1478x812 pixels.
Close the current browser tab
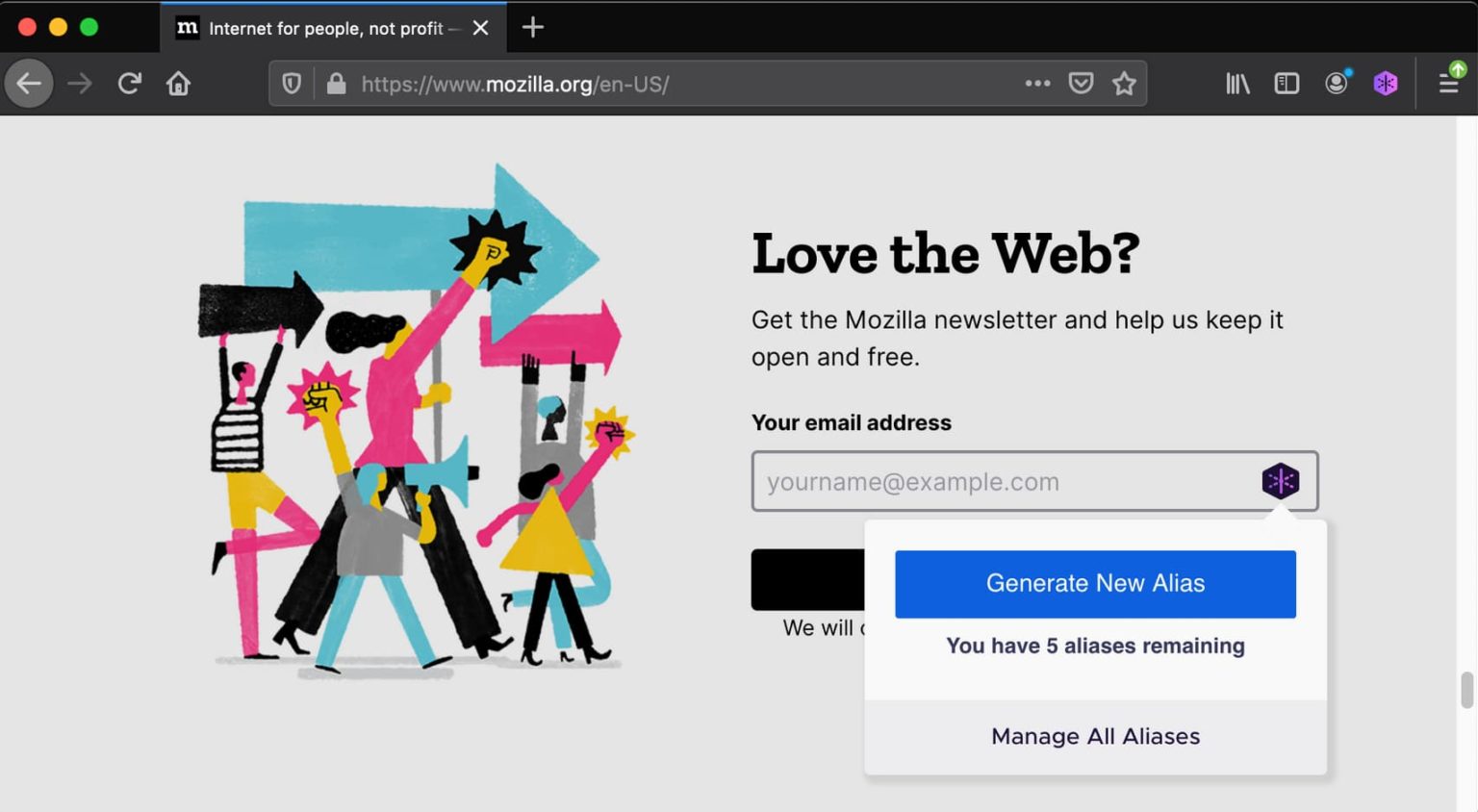479,28
